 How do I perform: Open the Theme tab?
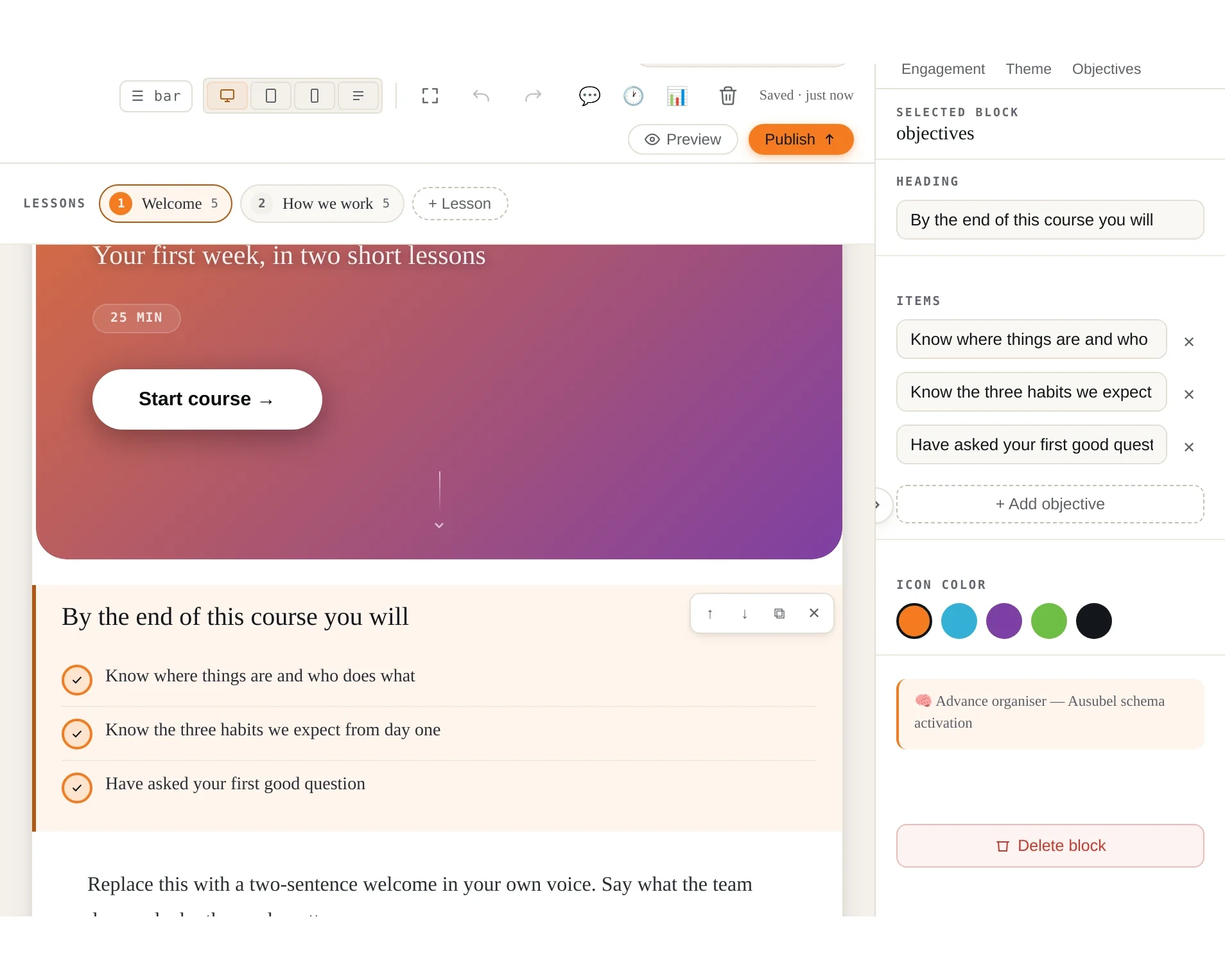click(x=1029, y=69)
